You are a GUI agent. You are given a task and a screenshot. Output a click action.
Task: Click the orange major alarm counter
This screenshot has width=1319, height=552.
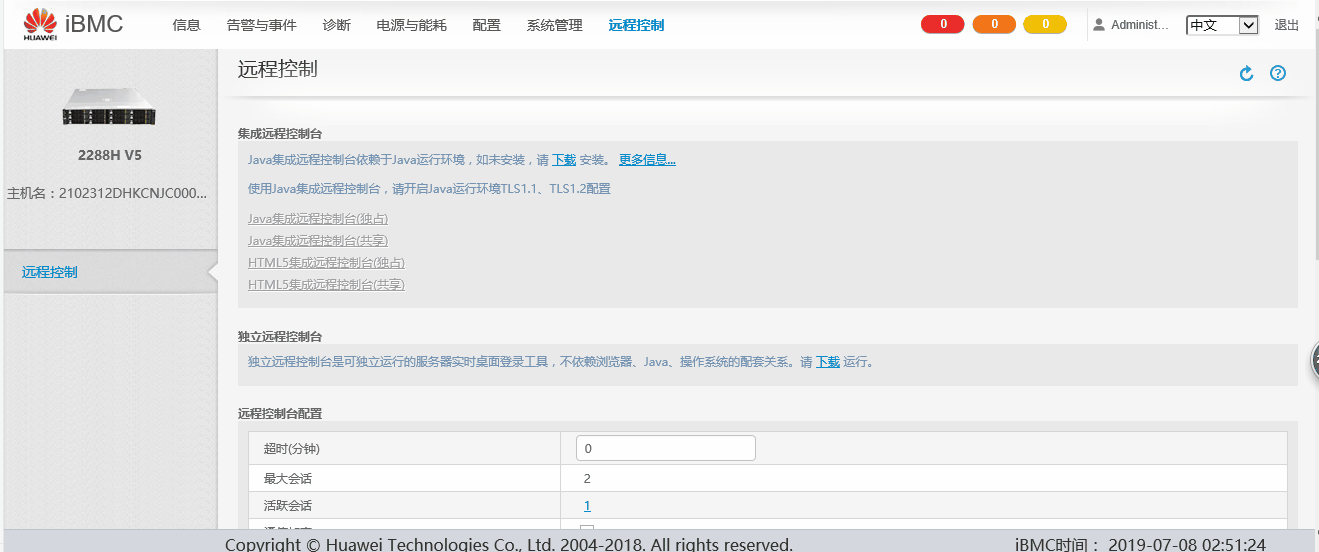coord(994,25)
